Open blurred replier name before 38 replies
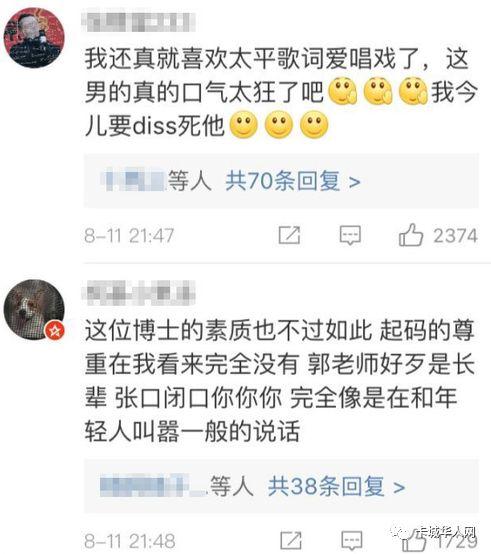 [153, 487]
